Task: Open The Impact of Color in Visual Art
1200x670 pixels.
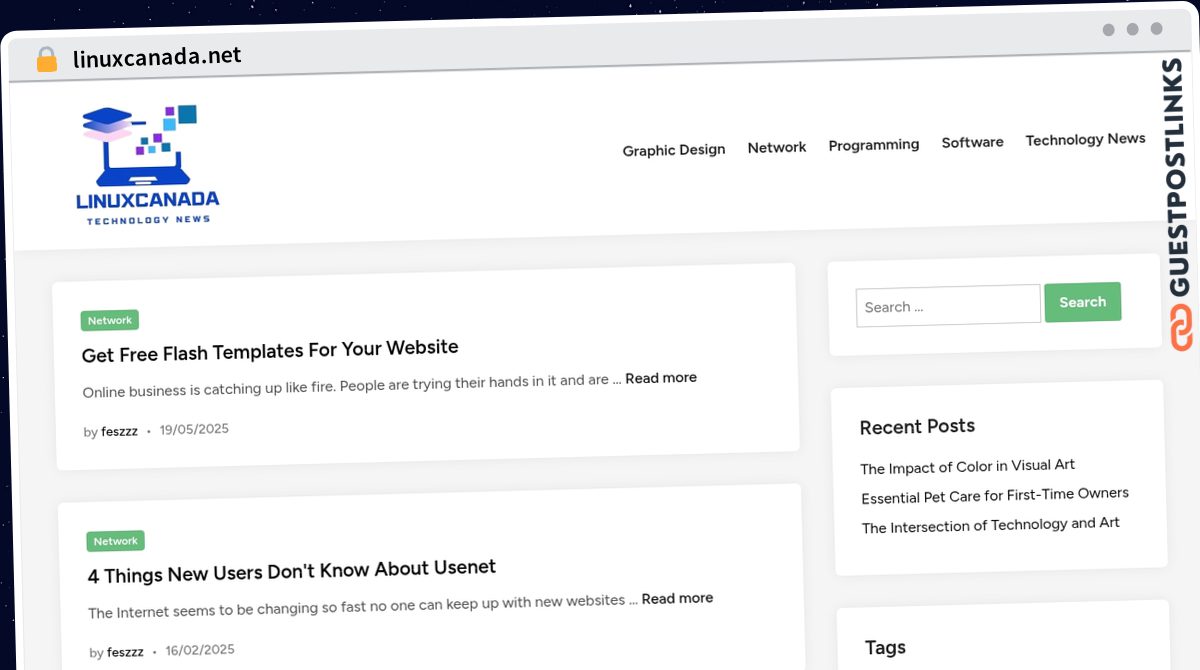Action: coord(968,466)
